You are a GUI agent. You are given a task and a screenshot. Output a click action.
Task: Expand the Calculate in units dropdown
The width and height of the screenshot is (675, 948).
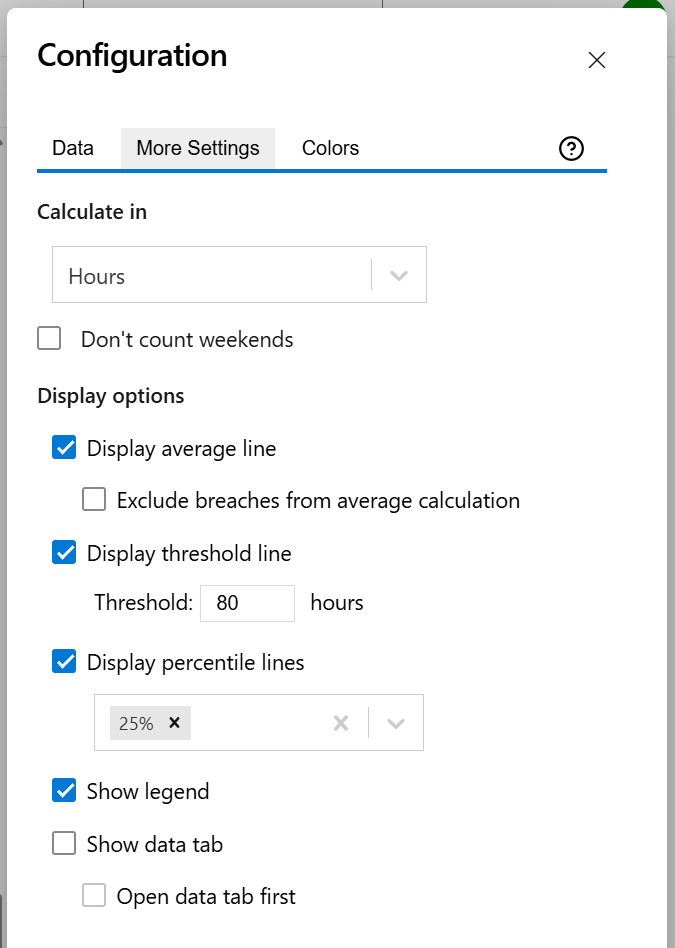[399, 274]
